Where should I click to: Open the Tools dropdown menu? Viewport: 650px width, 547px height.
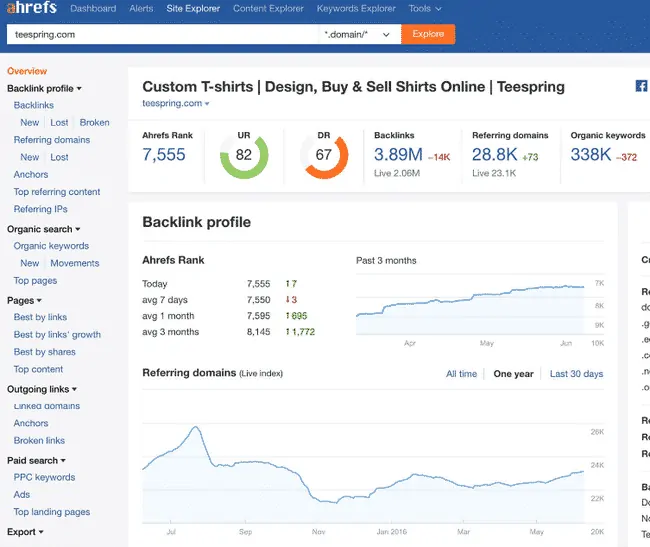point(425,9)
